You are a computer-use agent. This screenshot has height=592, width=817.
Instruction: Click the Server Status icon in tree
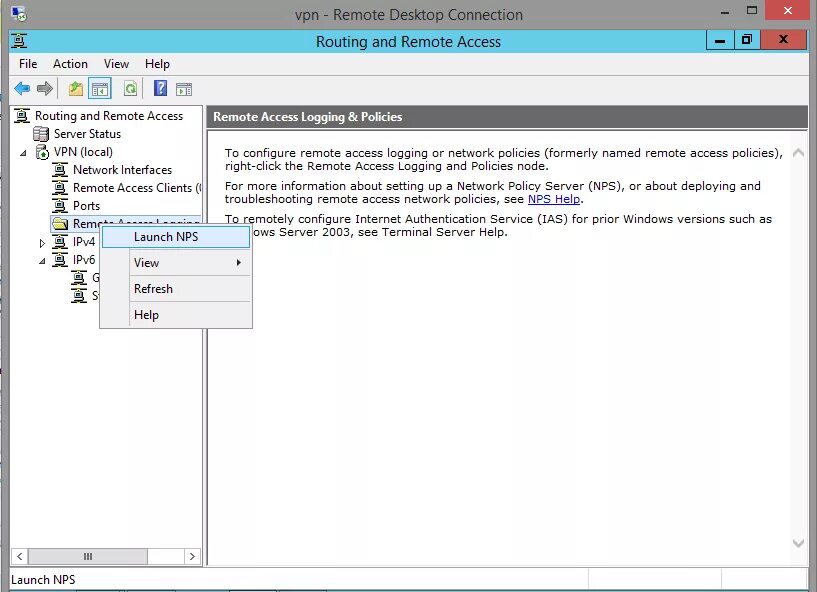41,134
